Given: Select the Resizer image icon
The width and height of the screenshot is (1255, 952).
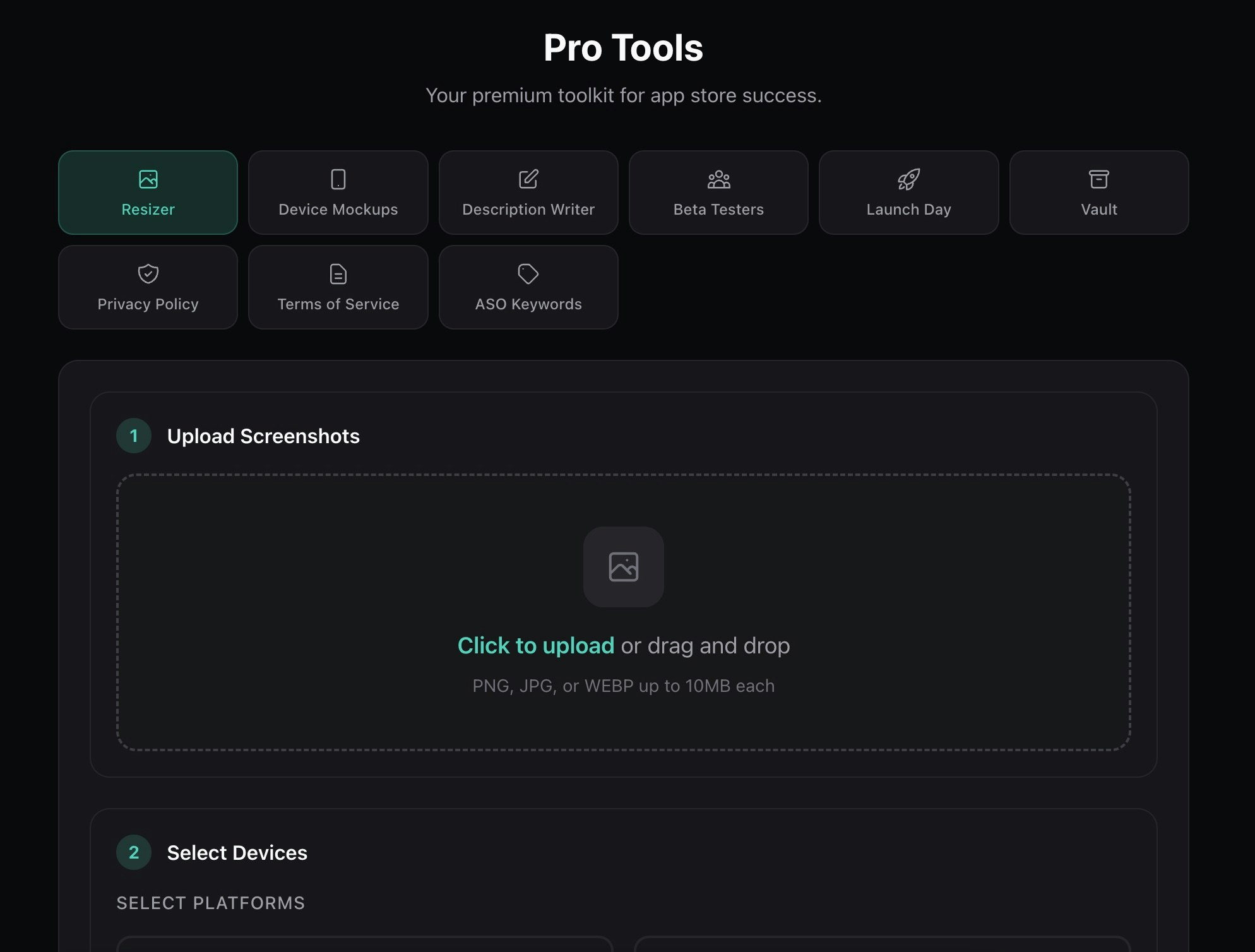Looking at the screenshot, I should pos(148,179).
